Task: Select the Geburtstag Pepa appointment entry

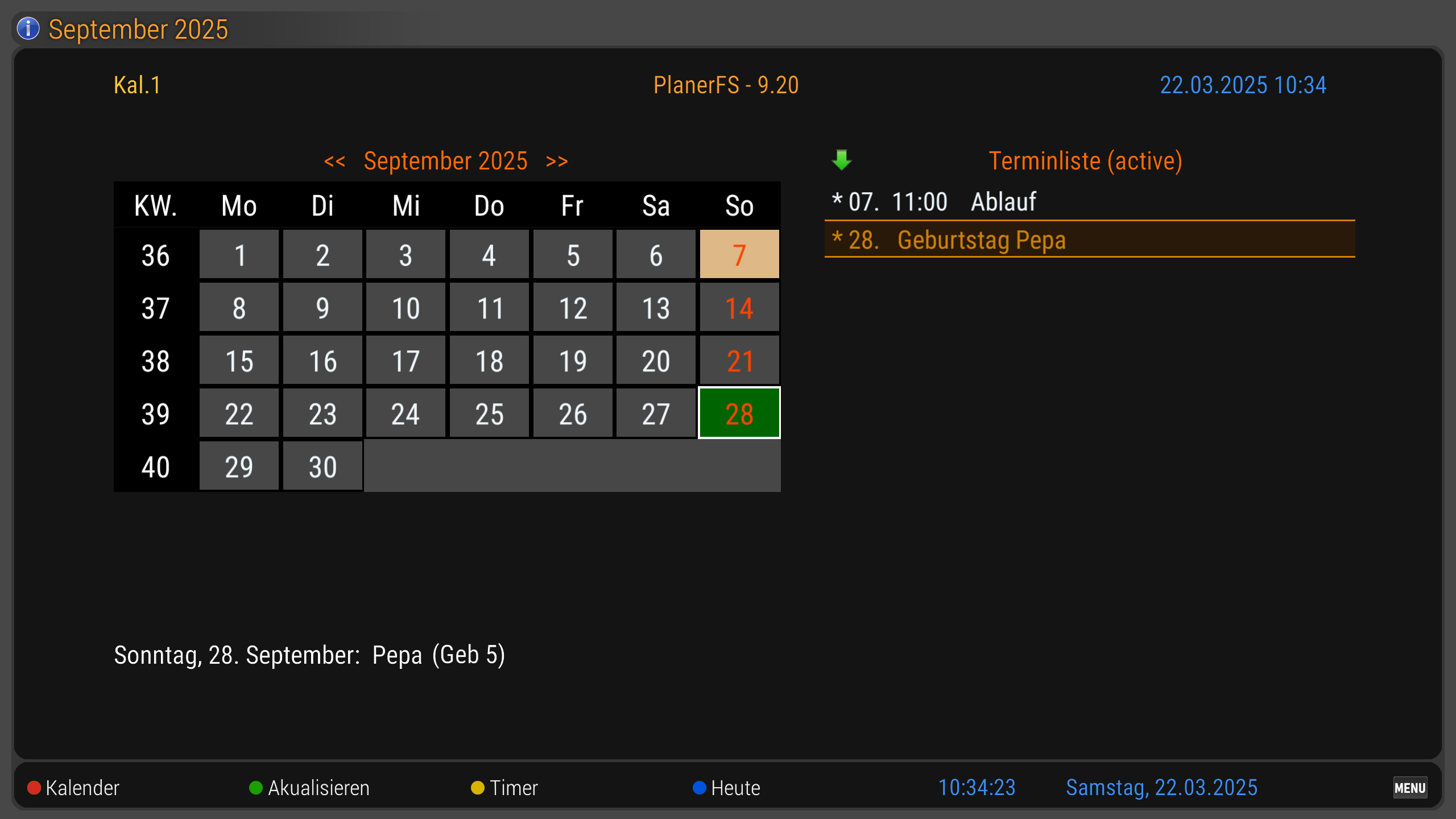Action: click(1089, 239)
